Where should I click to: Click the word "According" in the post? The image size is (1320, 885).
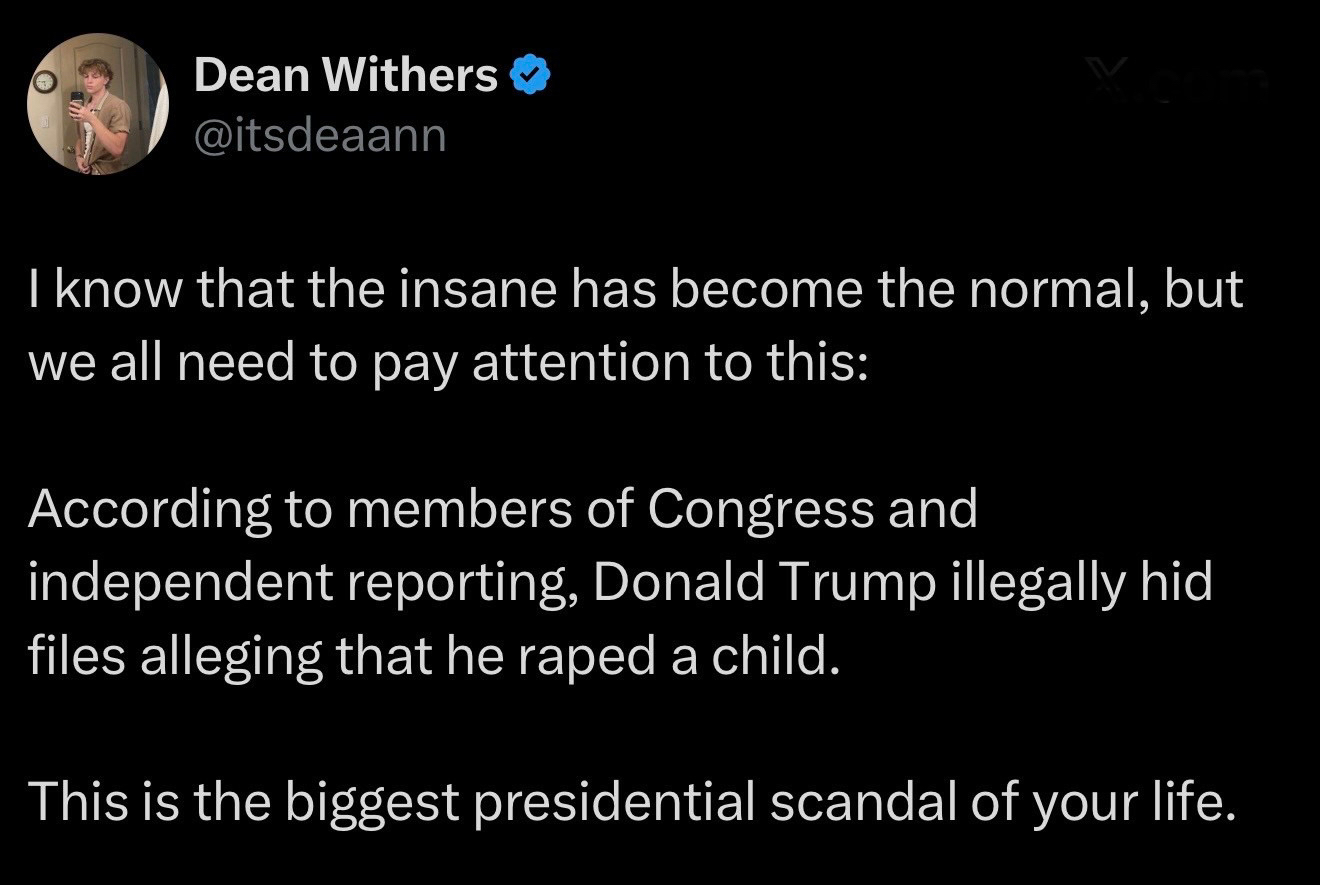[x=150, y=510]
